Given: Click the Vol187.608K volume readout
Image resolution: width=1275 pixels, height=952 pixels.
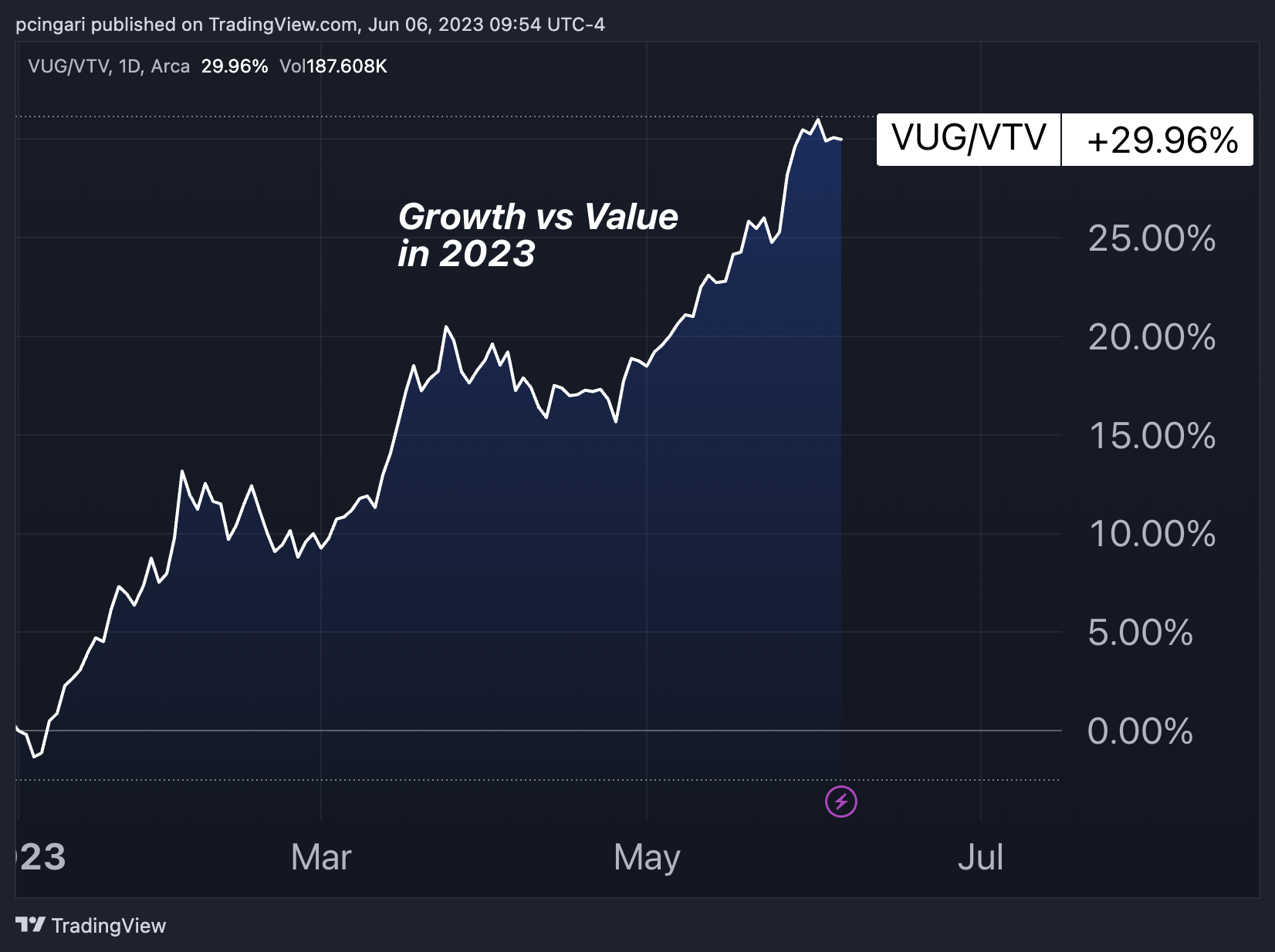Looking at the screenshot, I should [x=333, y=66].
